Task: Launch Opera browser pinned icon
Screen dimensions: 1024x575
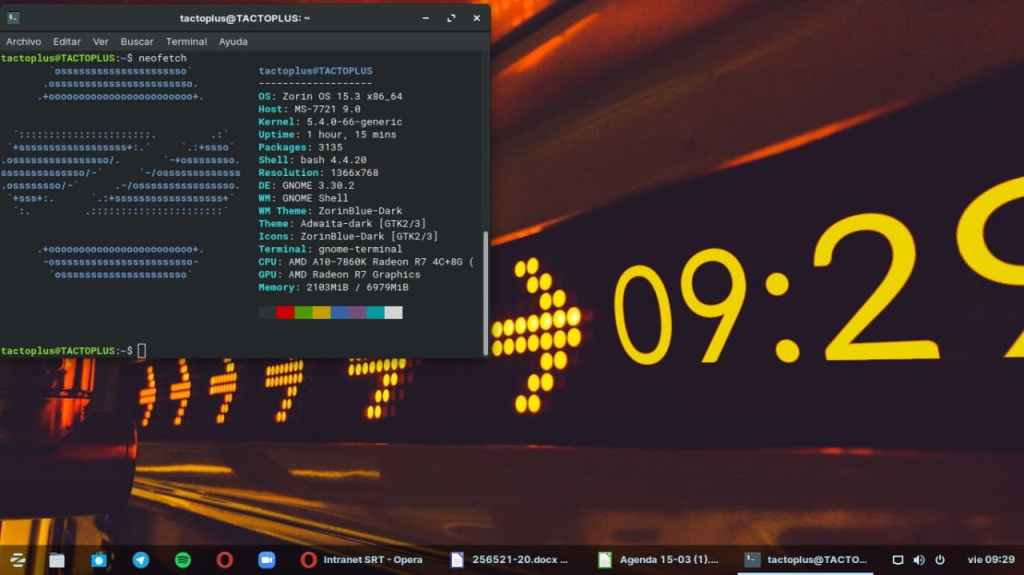Action: [x=225, y=559]
